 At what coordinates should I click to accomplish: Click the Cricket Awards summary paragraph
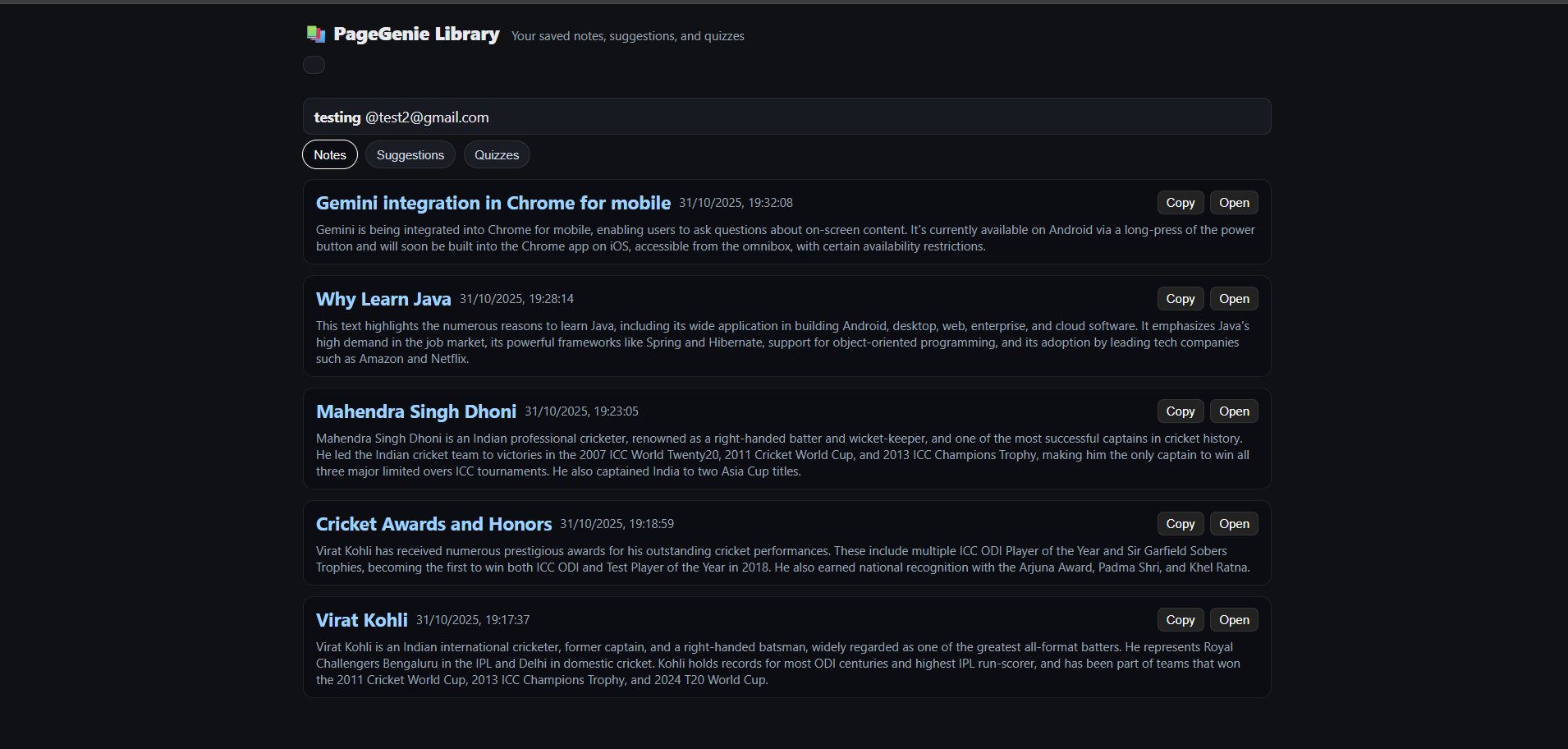783,559
